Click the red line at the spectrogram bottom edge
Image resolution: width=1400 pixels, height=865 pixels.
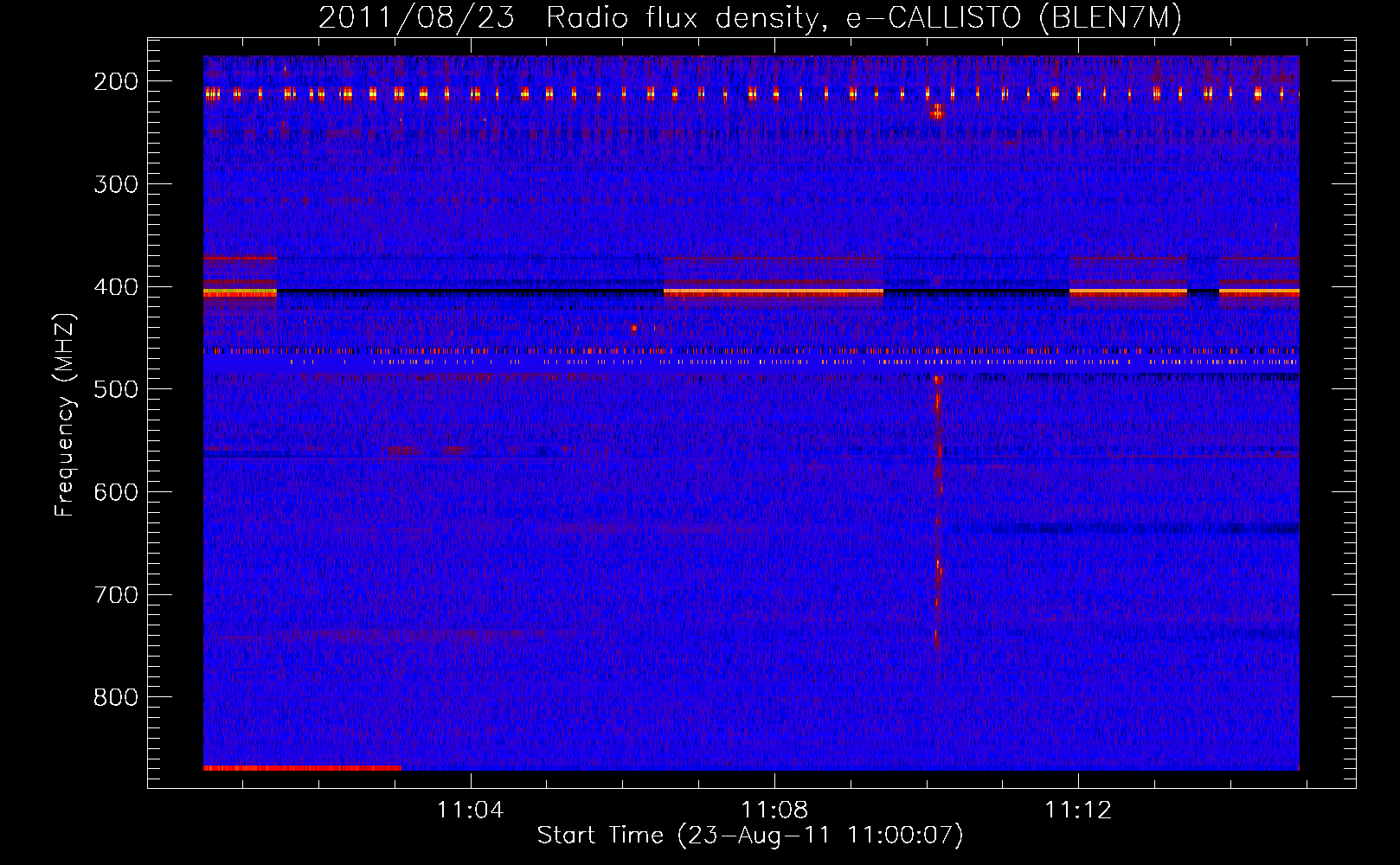(x=302, y=767)
